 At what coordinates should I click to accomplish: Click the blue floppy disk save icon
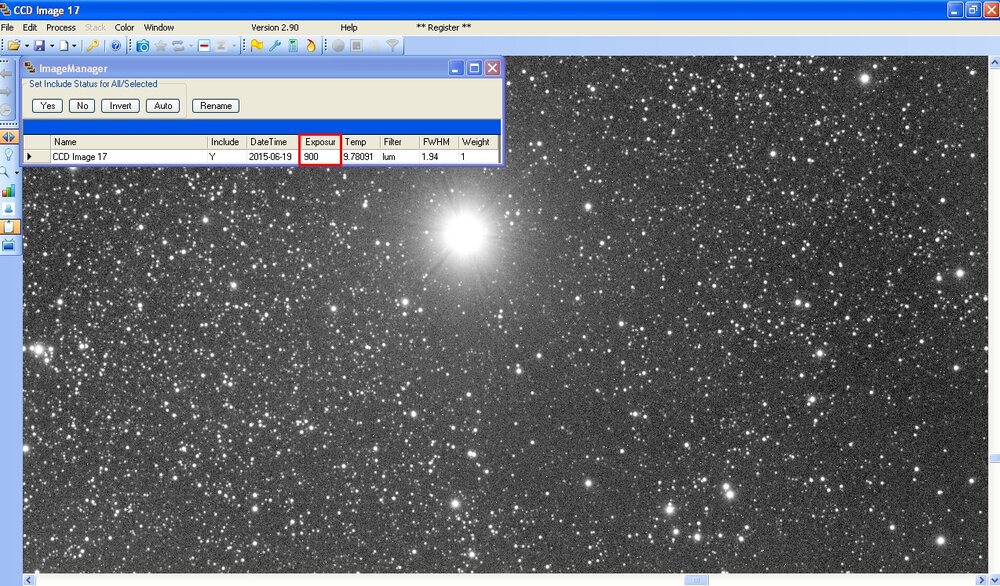pyautogui.click(x=39, y=46)
